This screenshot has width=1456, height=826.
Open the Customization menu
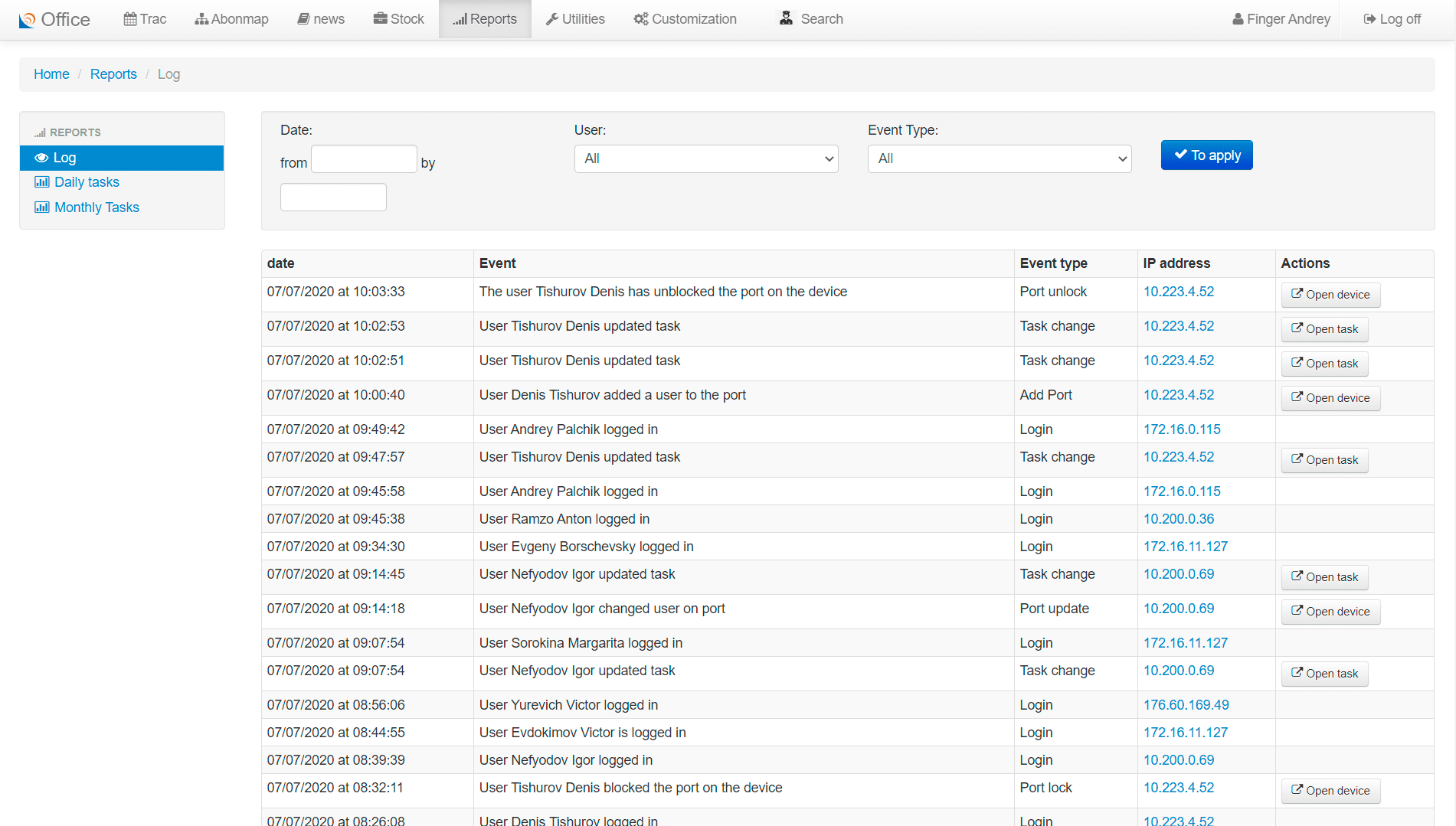(685, 19)
